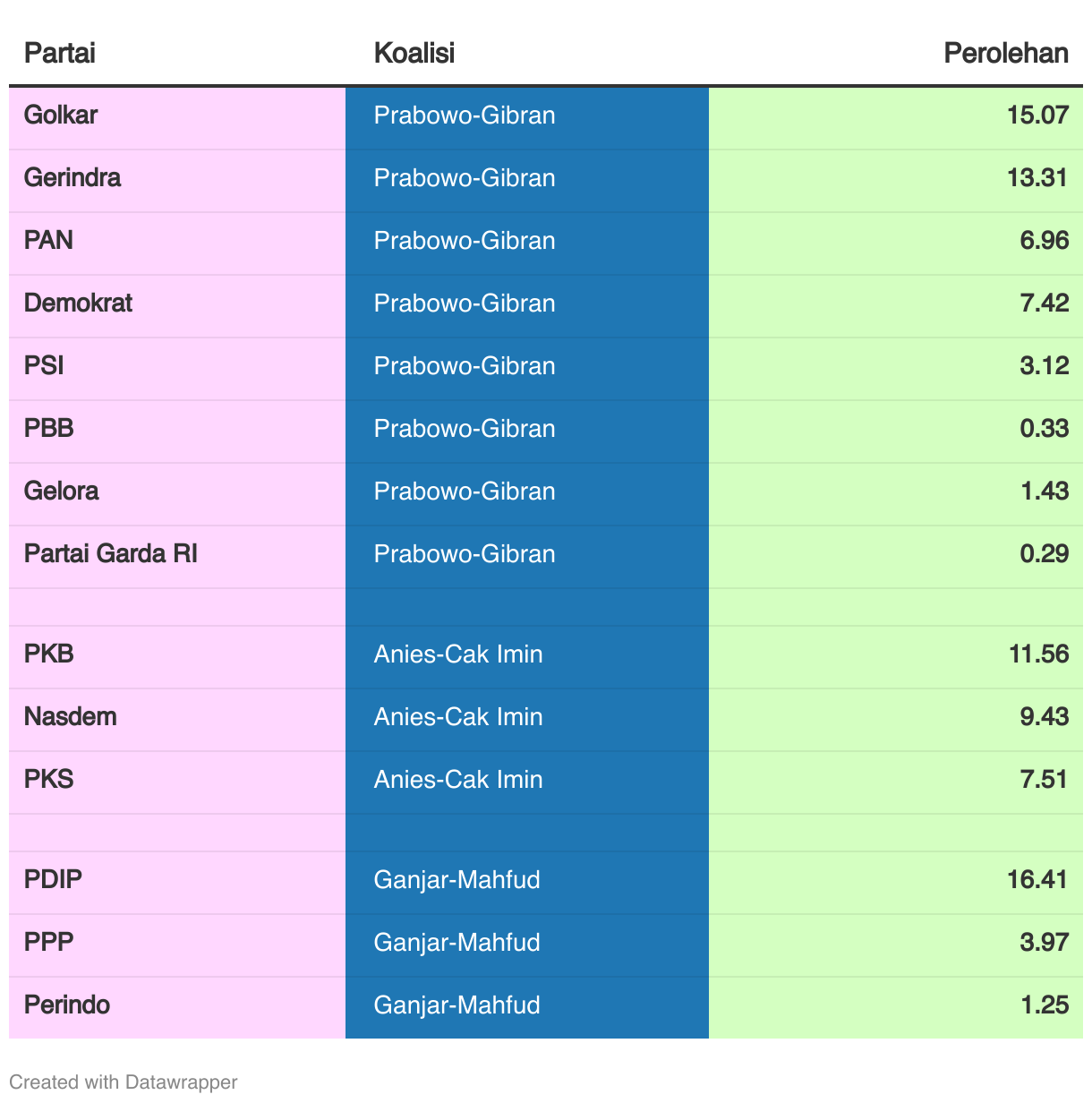Select the PKS party name
Viewport: 1092px width, 1103px height.
pos(48,780)
